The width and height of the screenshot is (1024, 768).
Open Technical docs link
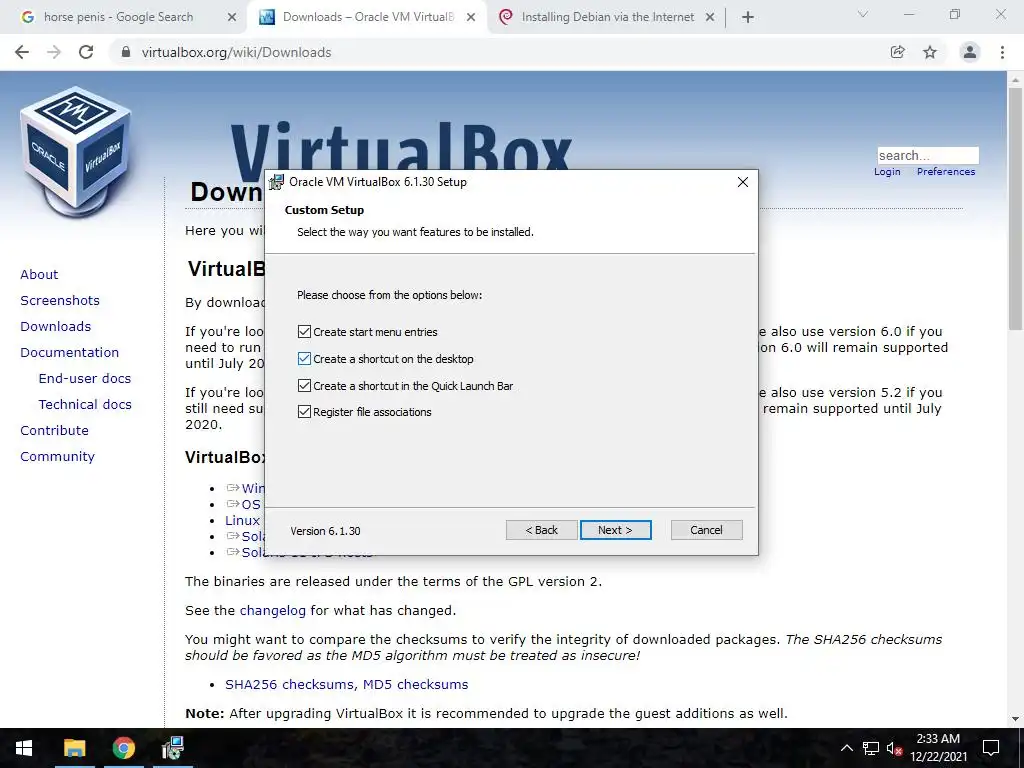pos(85,405)
